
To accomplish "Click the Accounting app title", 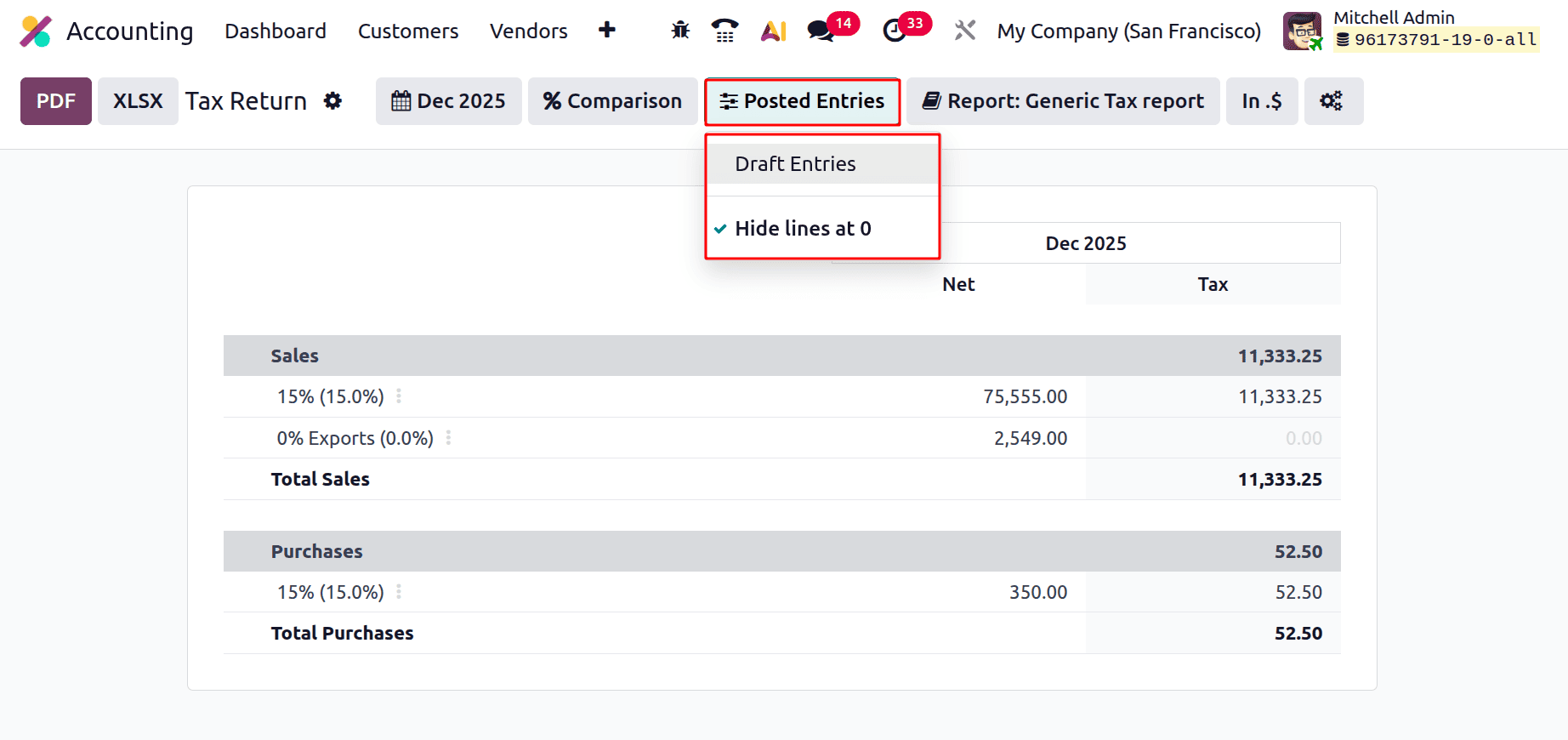I will [130, 31].
